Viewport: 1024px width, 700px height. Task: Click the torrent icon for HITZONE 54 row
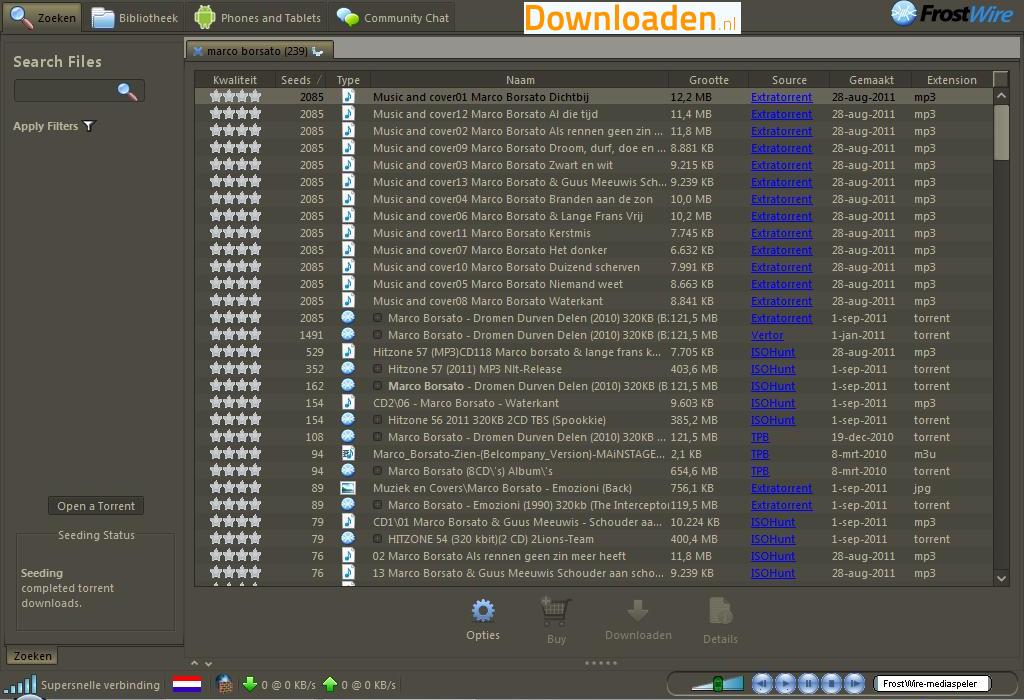348,538
